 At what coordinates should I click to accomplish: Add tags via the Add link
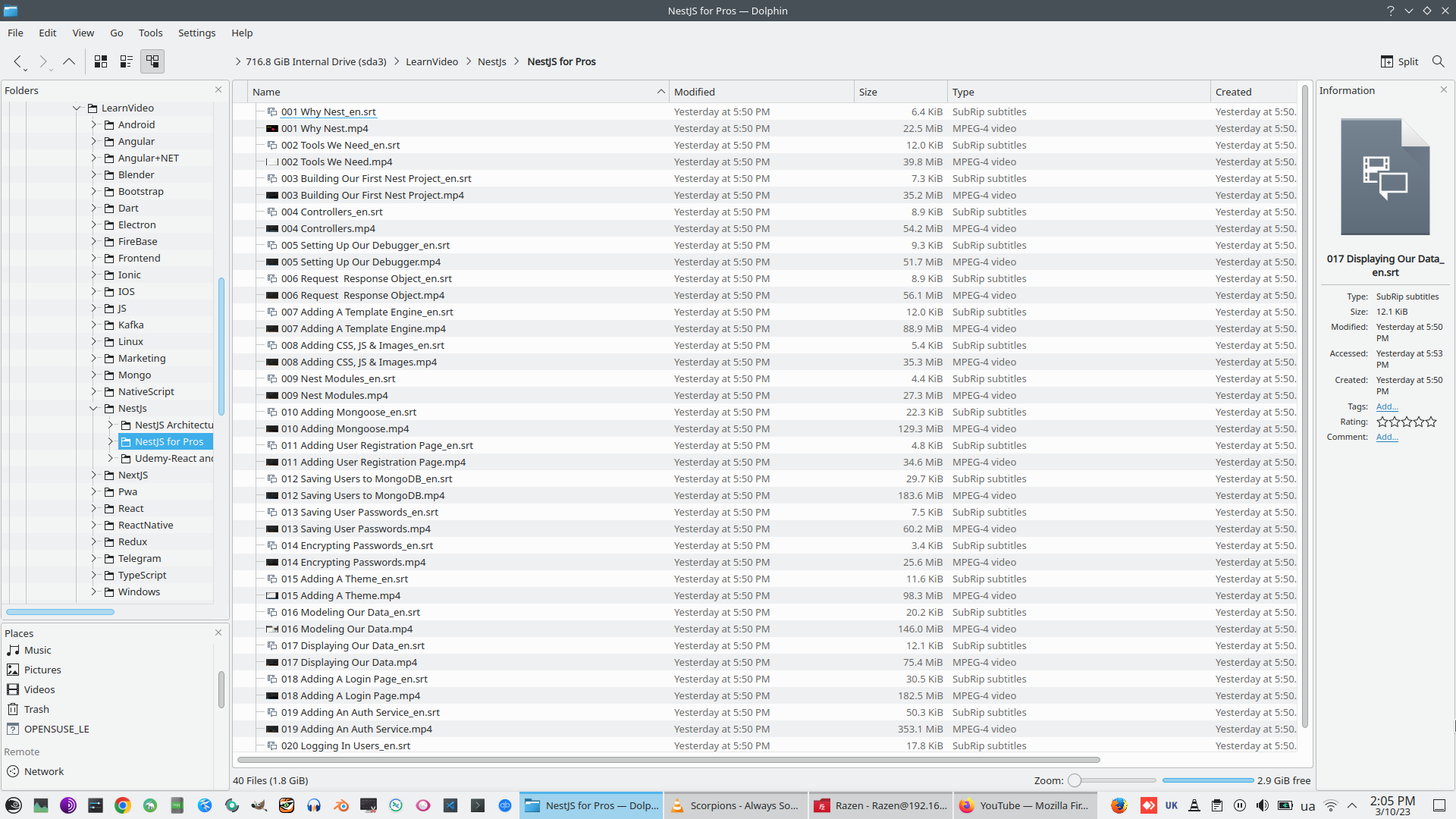(1386, 406)
